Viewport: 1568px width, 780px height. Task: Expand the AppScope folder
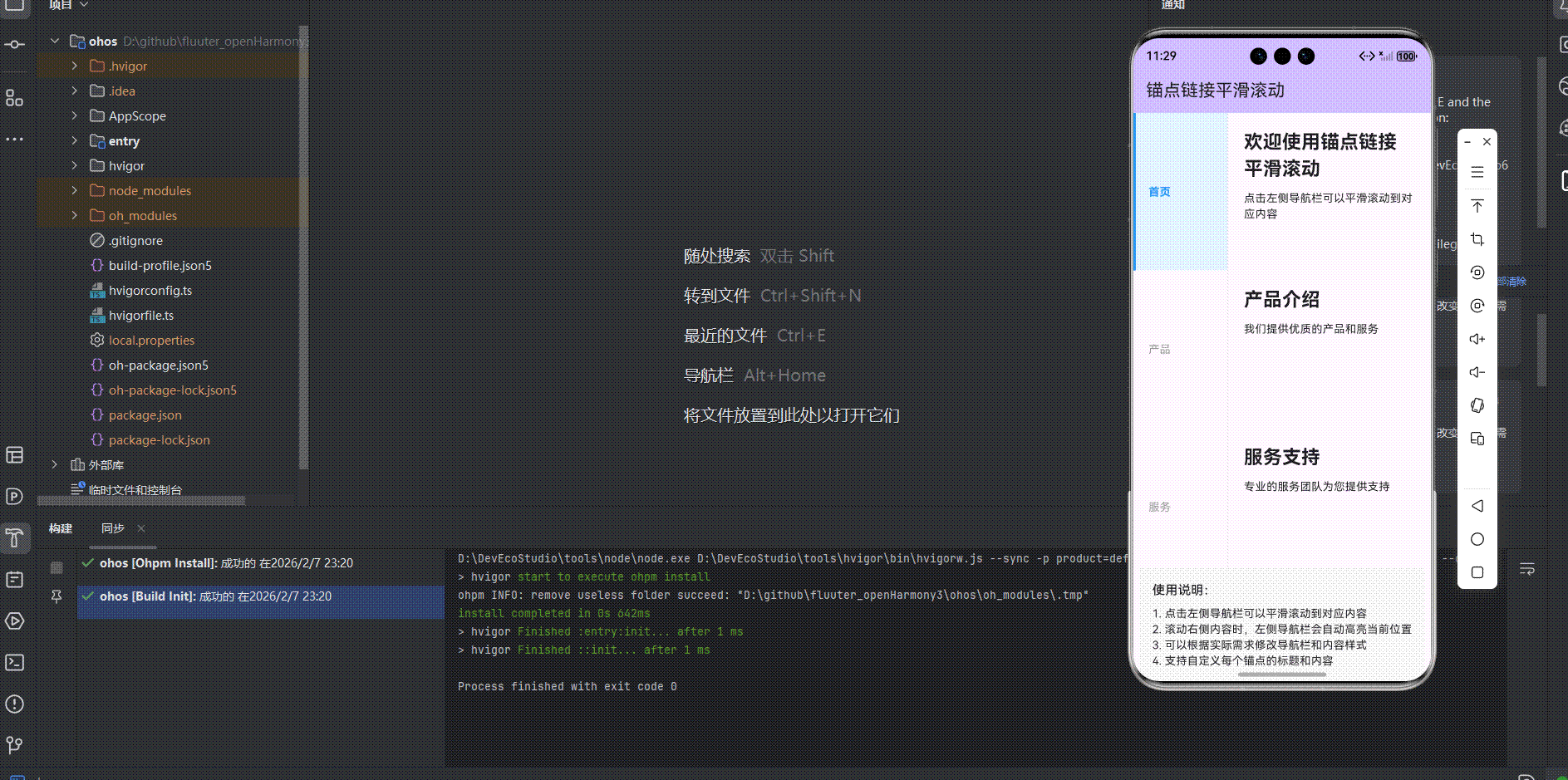[74, 115]
